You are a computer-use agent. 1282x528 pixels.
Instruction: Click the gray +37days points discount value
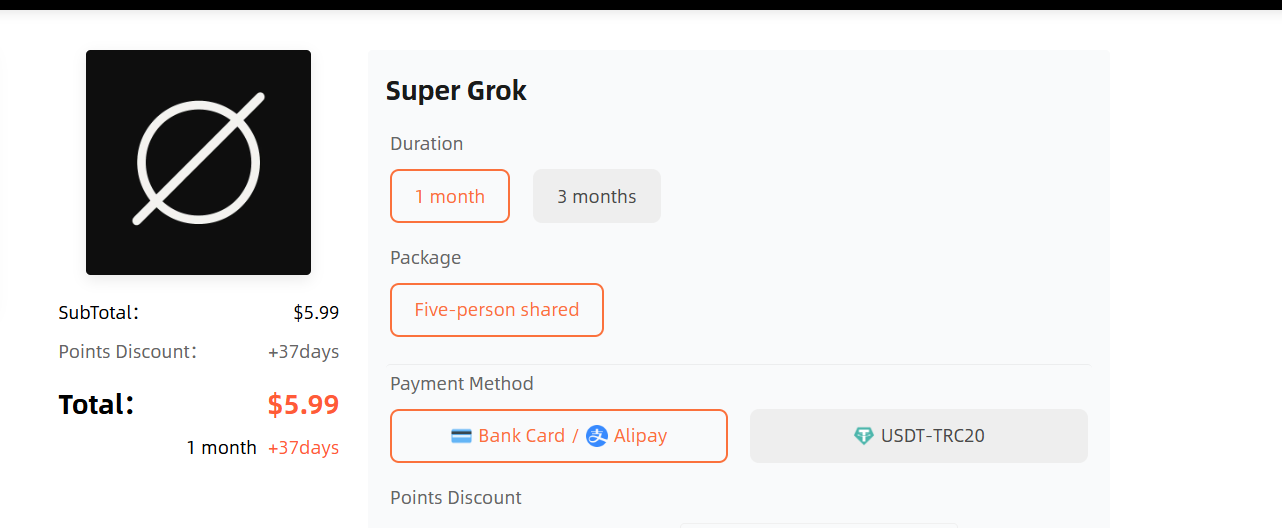303,352
